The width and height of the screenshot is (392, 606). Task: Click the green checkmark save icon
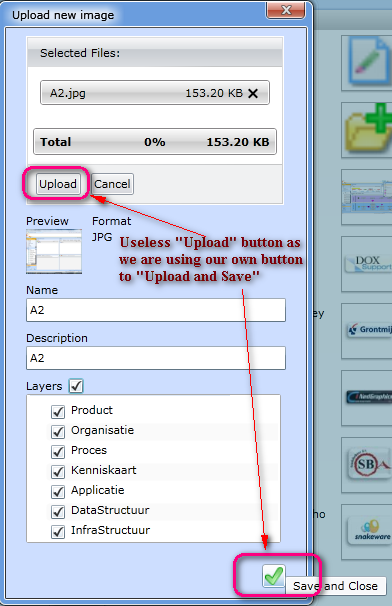pos(273,575)
